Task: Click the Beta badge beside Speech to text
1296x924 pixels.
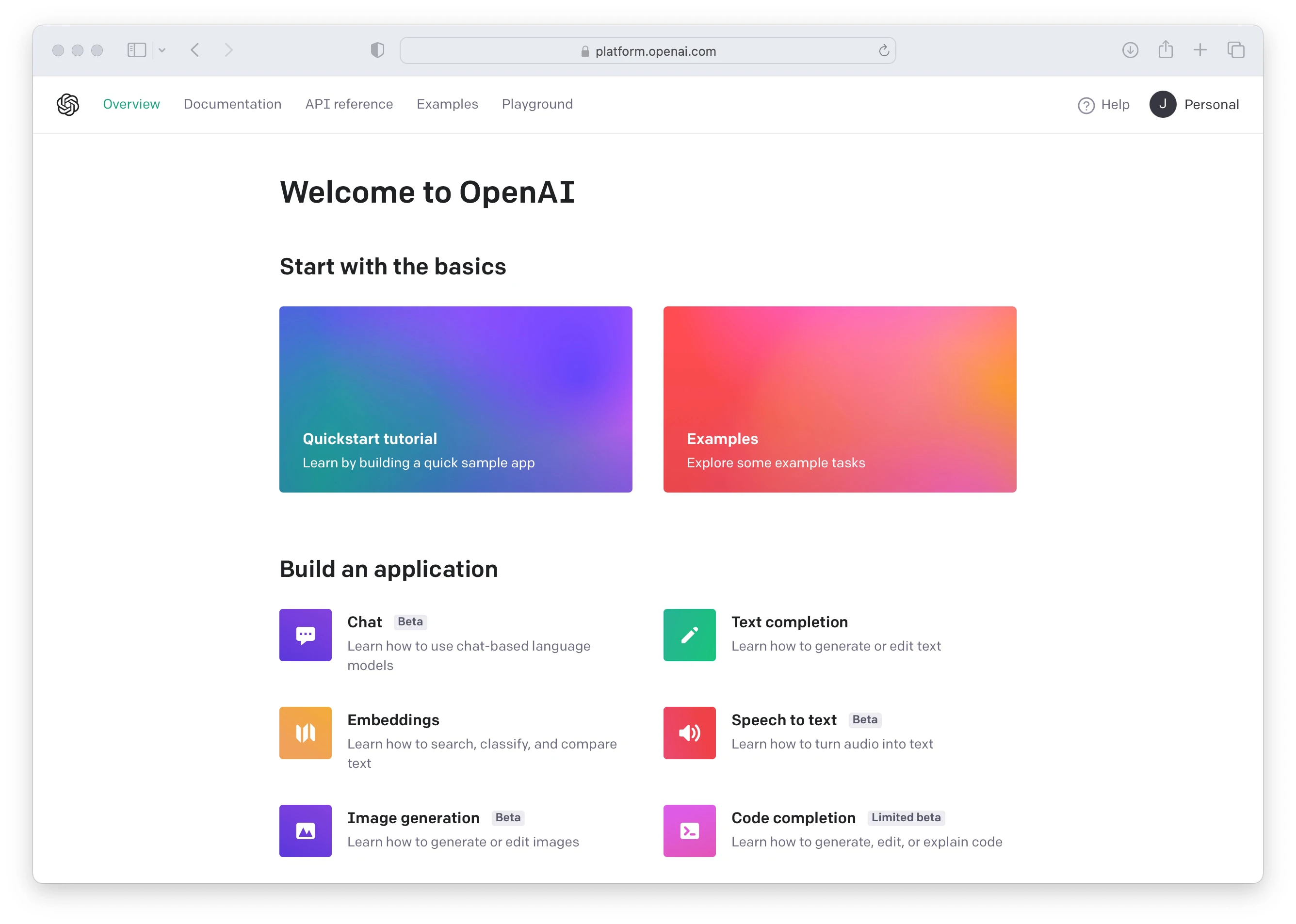Action: click(865, 719)
